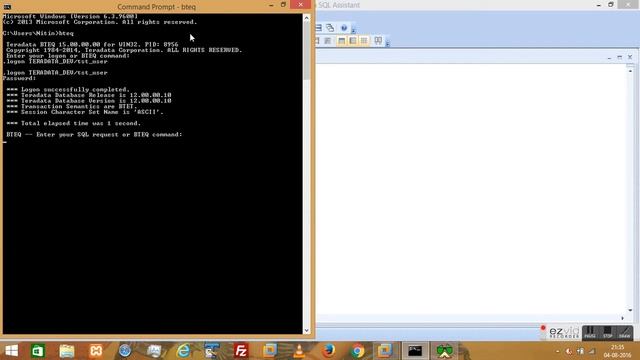Screen dimensions: 640x360
Task: Click Command Prompt scrollbar up arrow
Action: pyautogui.click(x=307, y=18)
